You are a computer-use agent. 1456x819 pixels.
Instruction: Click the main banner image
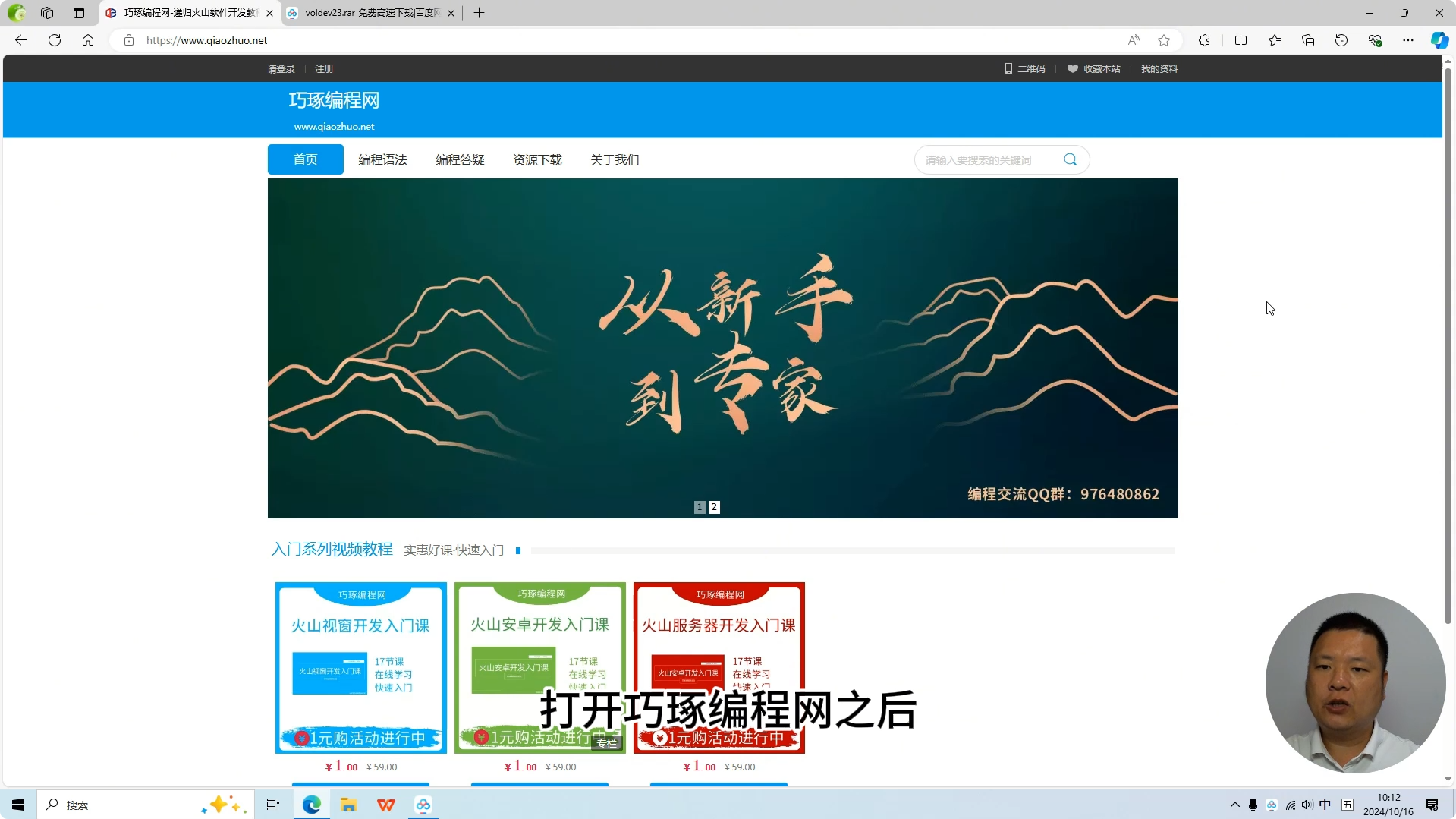pos(722,348)
